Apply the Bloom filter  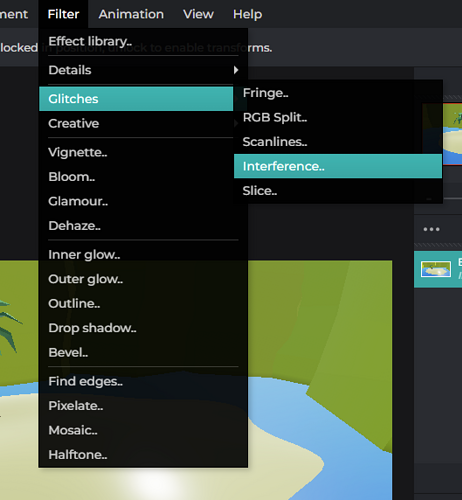[x=143, y=177]
